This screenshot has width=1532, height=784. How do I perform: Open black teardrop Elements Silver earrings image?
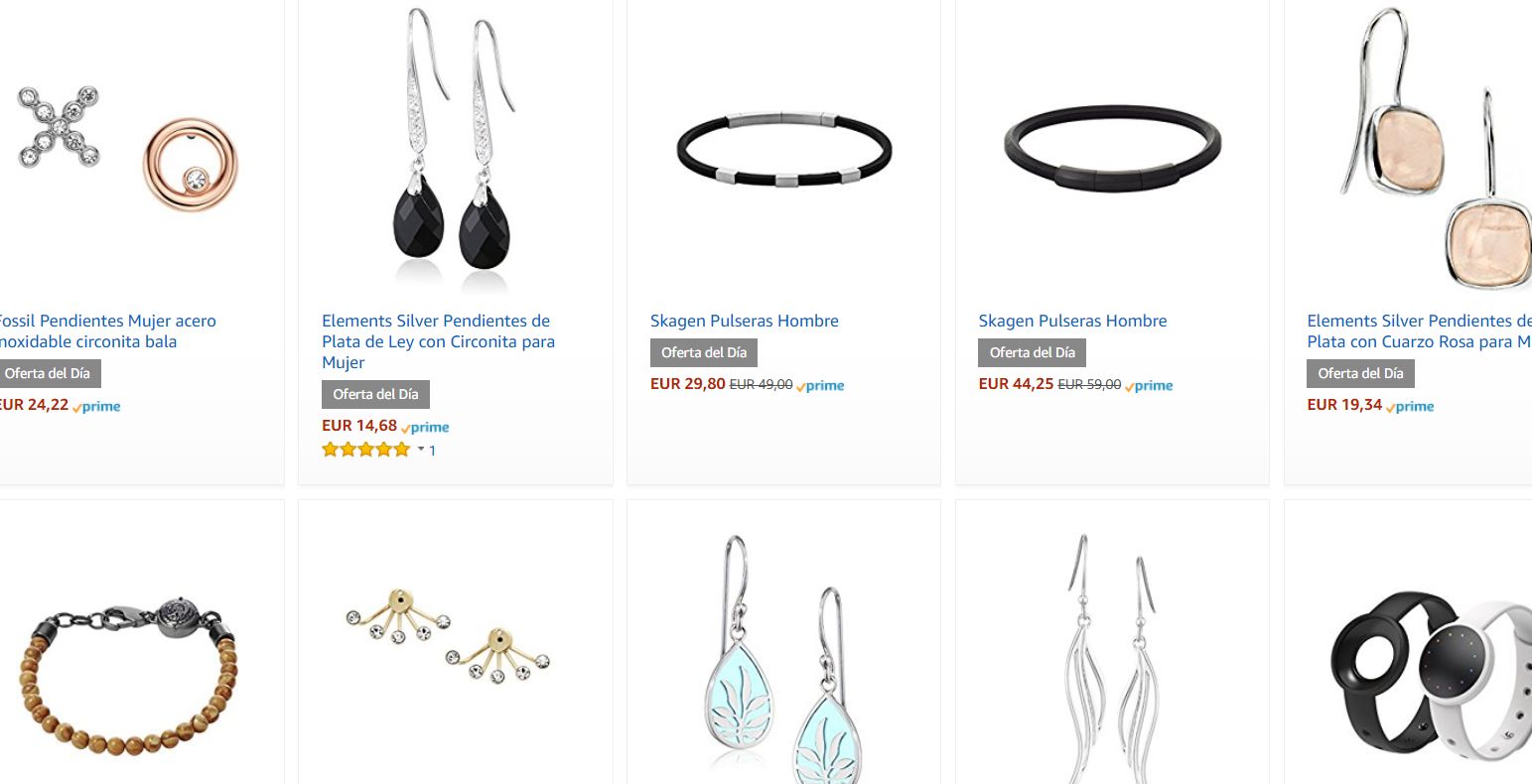(455, 149)
